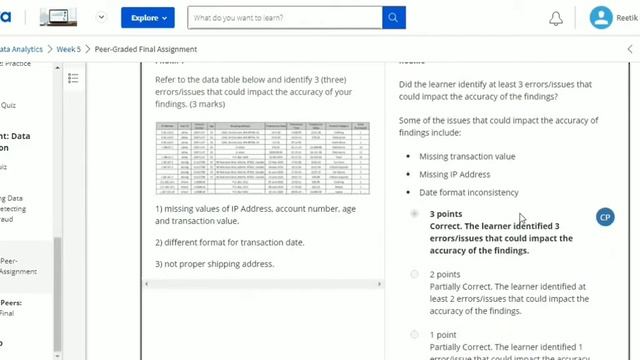Click the horizontal scrollbar track under answers
Screen dimensions: 640x360
click(263, 284)
